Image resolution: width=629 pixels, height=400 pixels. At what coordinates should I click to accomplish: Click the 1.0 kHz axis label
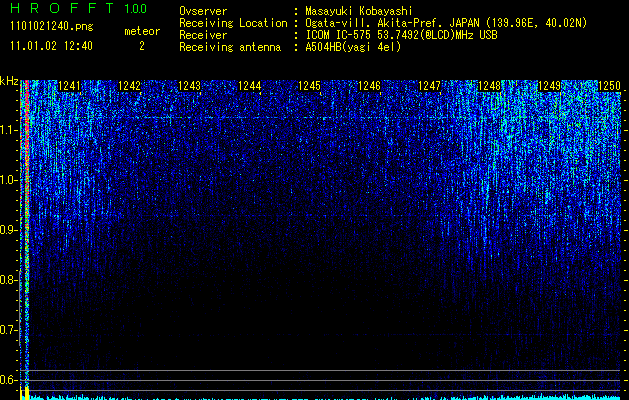tap(8, 181)
